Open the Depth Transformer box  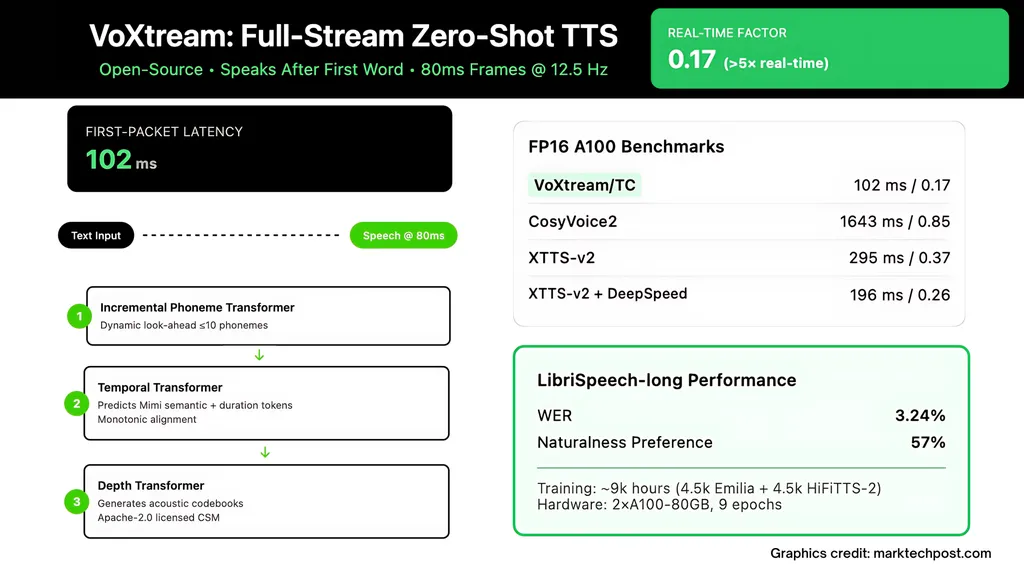(x=266, y=501)
